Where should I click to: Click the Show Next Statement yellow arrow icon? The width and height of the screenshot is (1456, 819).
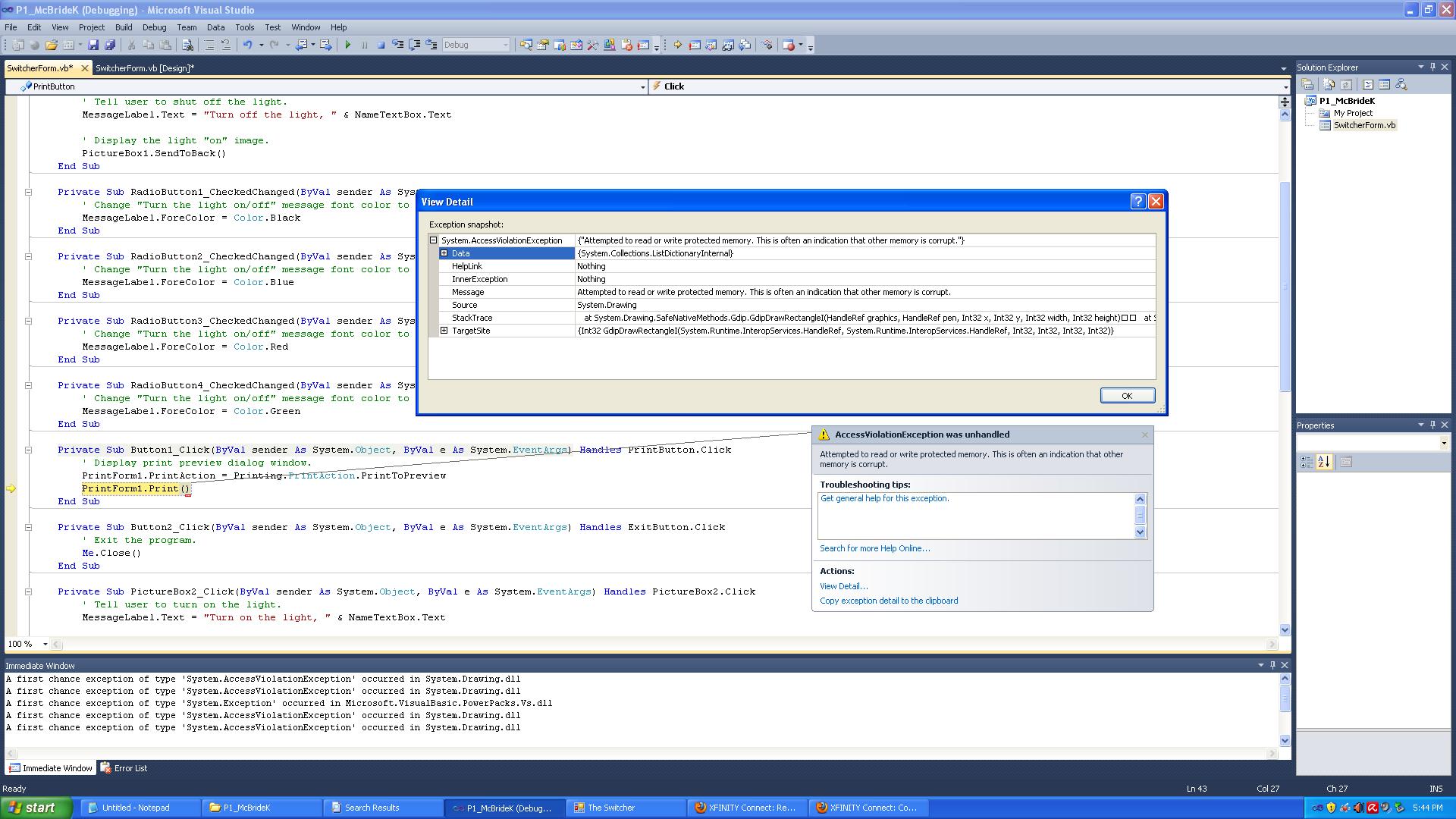point(677,45)
